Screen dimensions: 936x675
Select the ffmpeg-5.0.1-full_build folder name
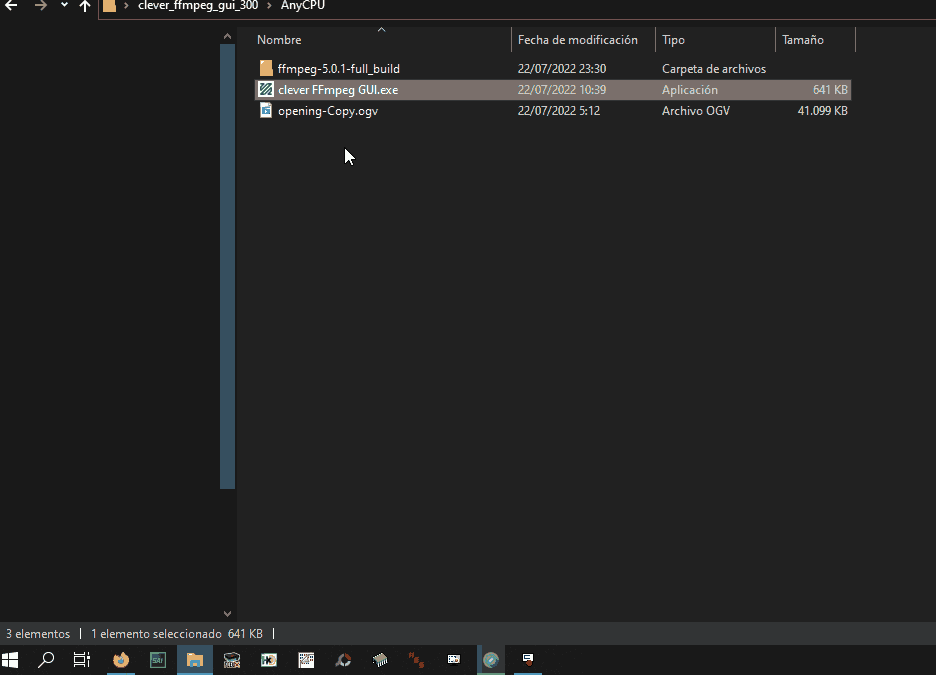pos(338,69)
